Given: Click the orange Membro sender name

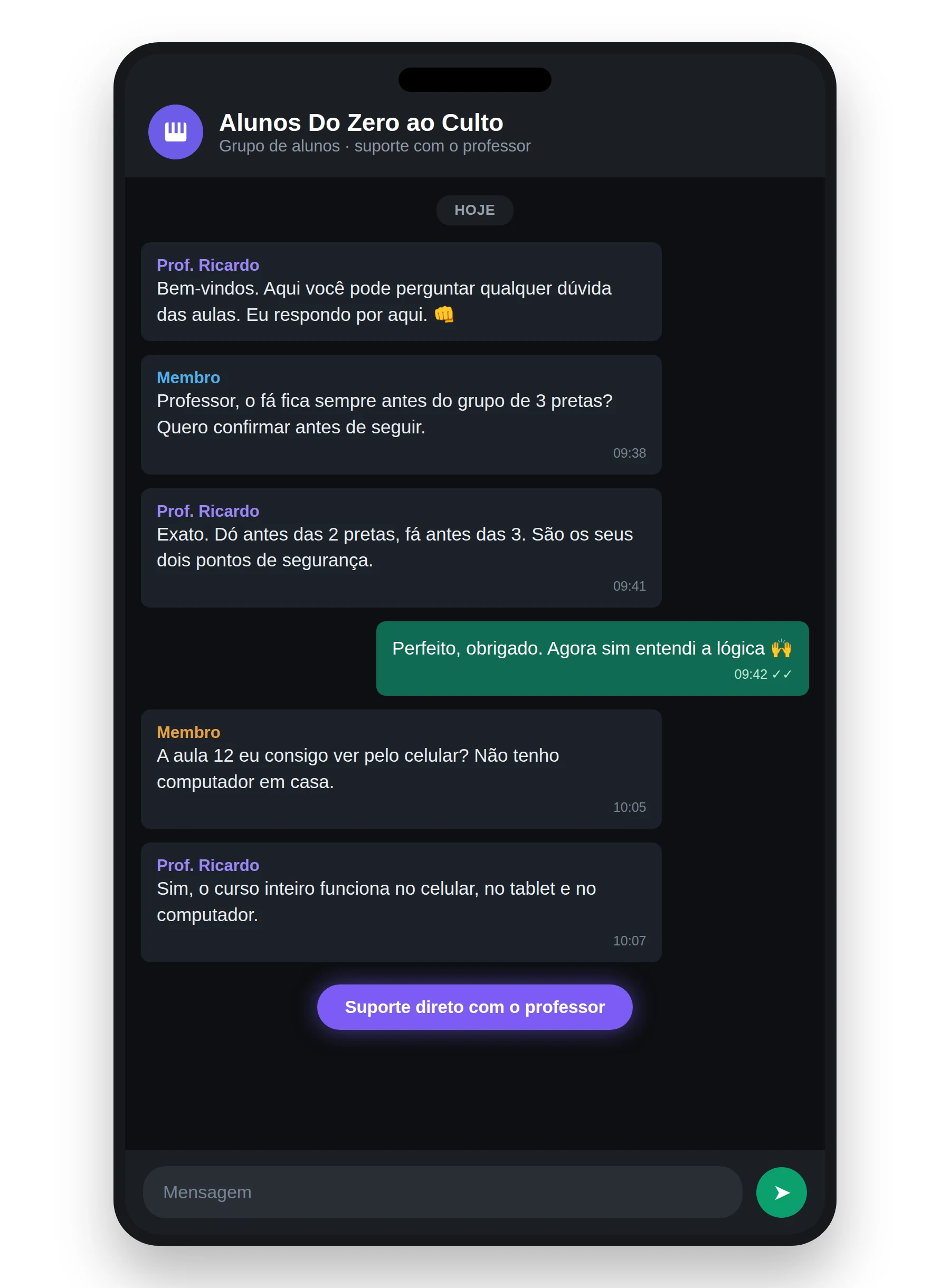Looking at the screenshot, I should tap(188, 732).
